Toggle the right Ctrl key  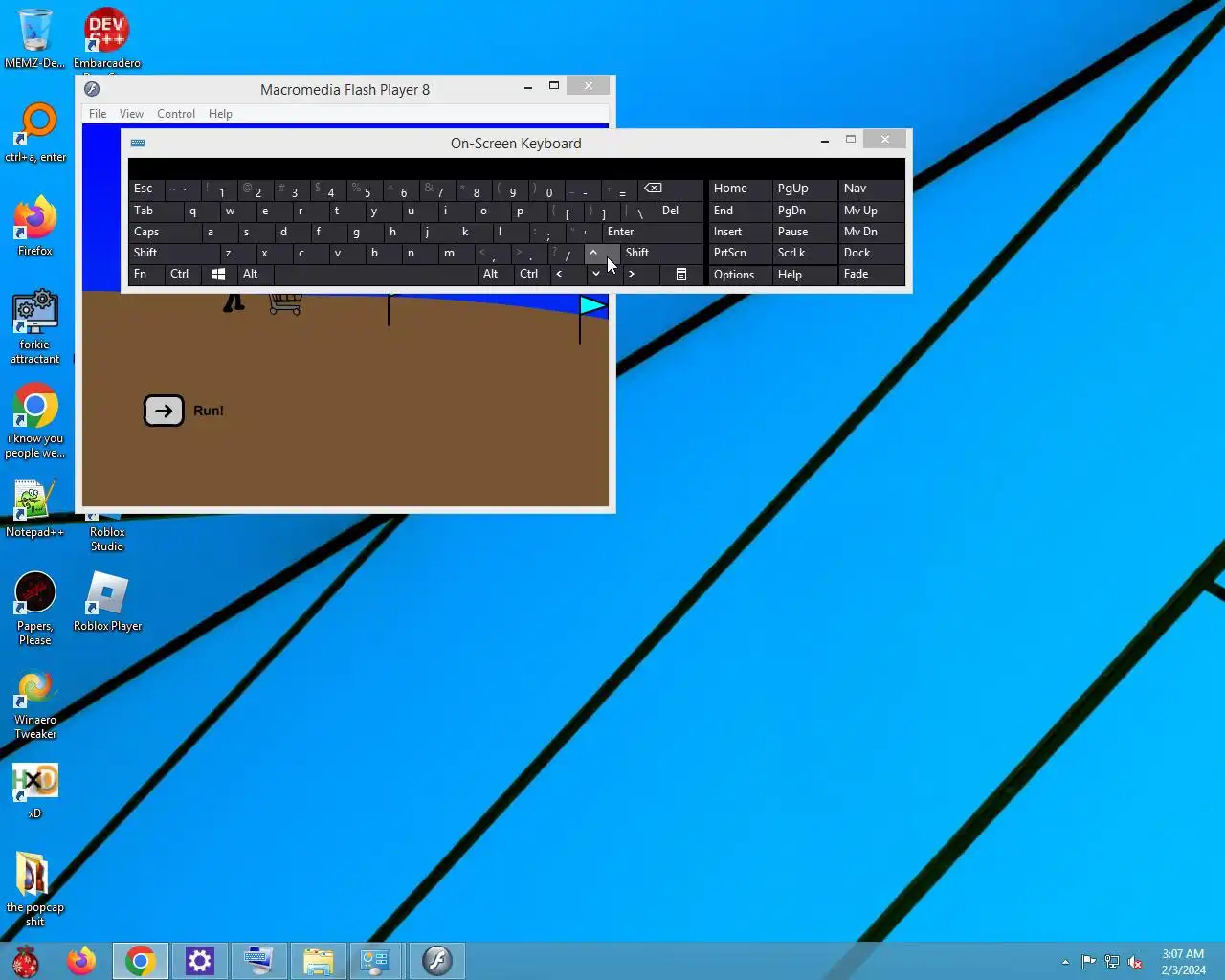[531, 275]
